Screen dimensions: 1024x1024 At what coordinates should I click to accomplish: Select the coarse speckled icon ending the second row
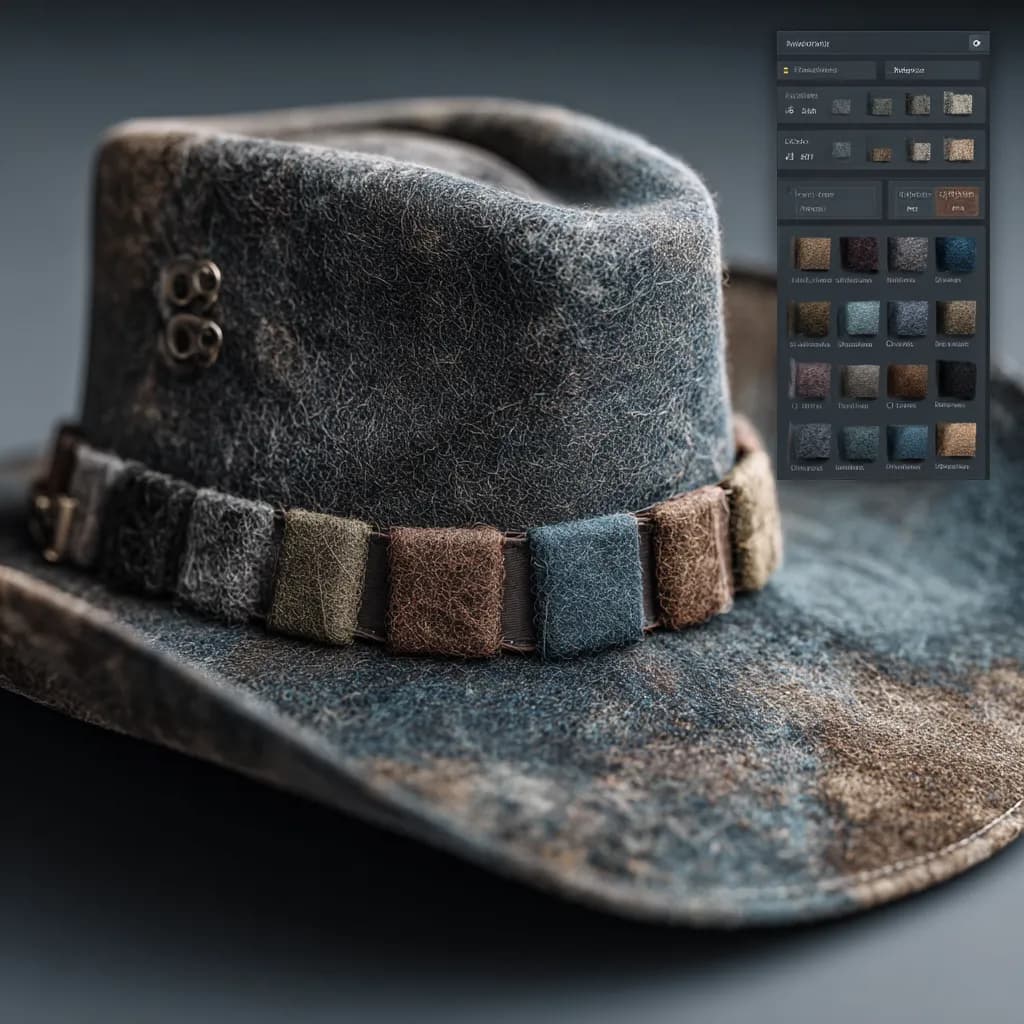point(959,150)
